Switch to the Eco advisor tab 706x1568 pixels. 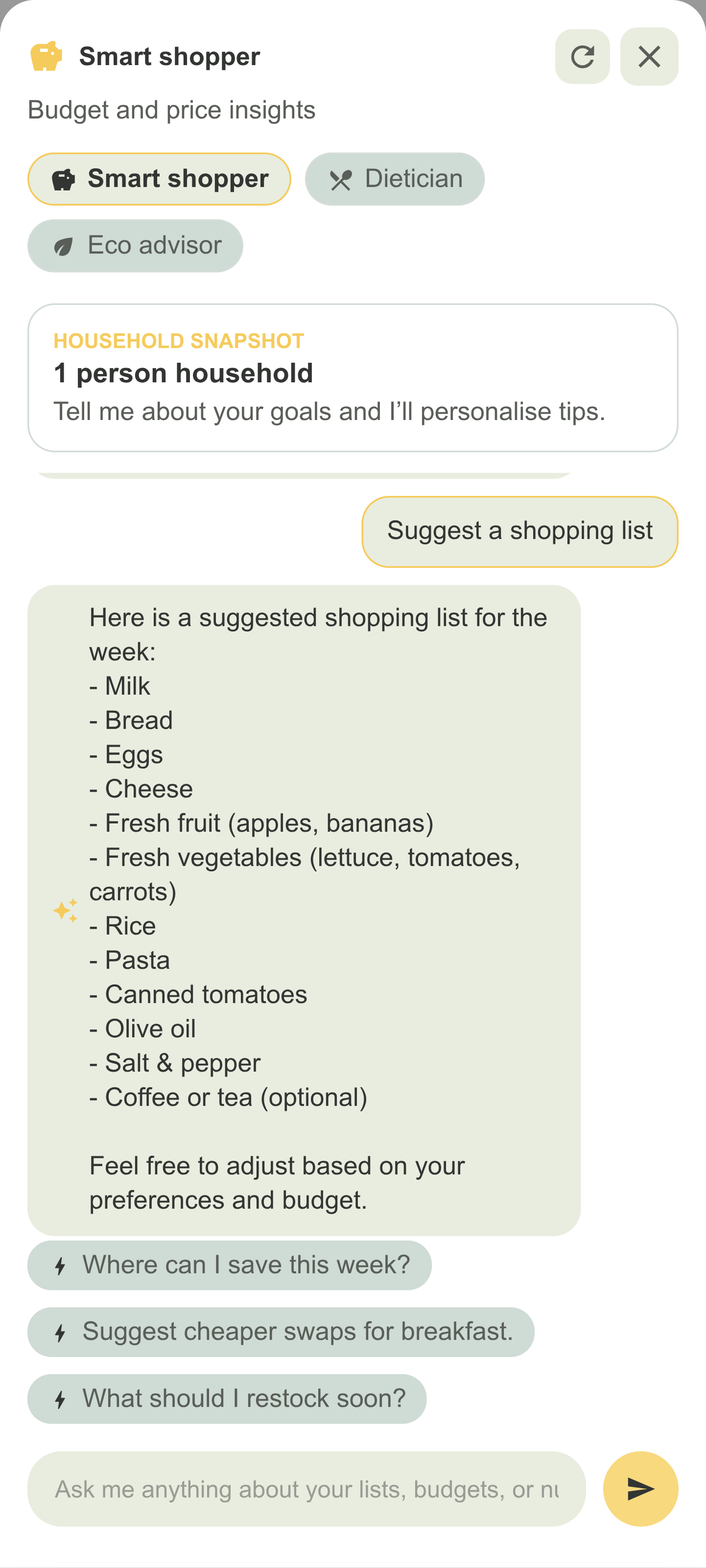135,245
